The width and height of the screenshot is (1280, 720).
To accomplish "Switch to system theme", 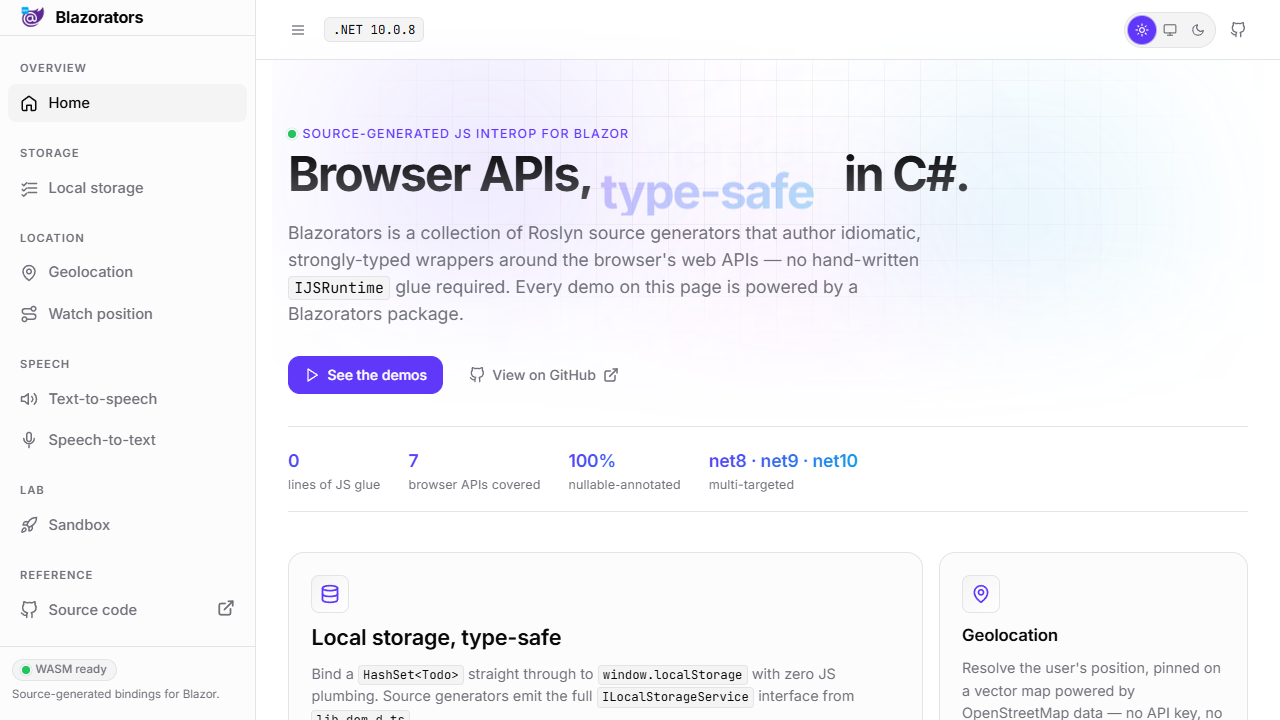I will point(1170,30).
